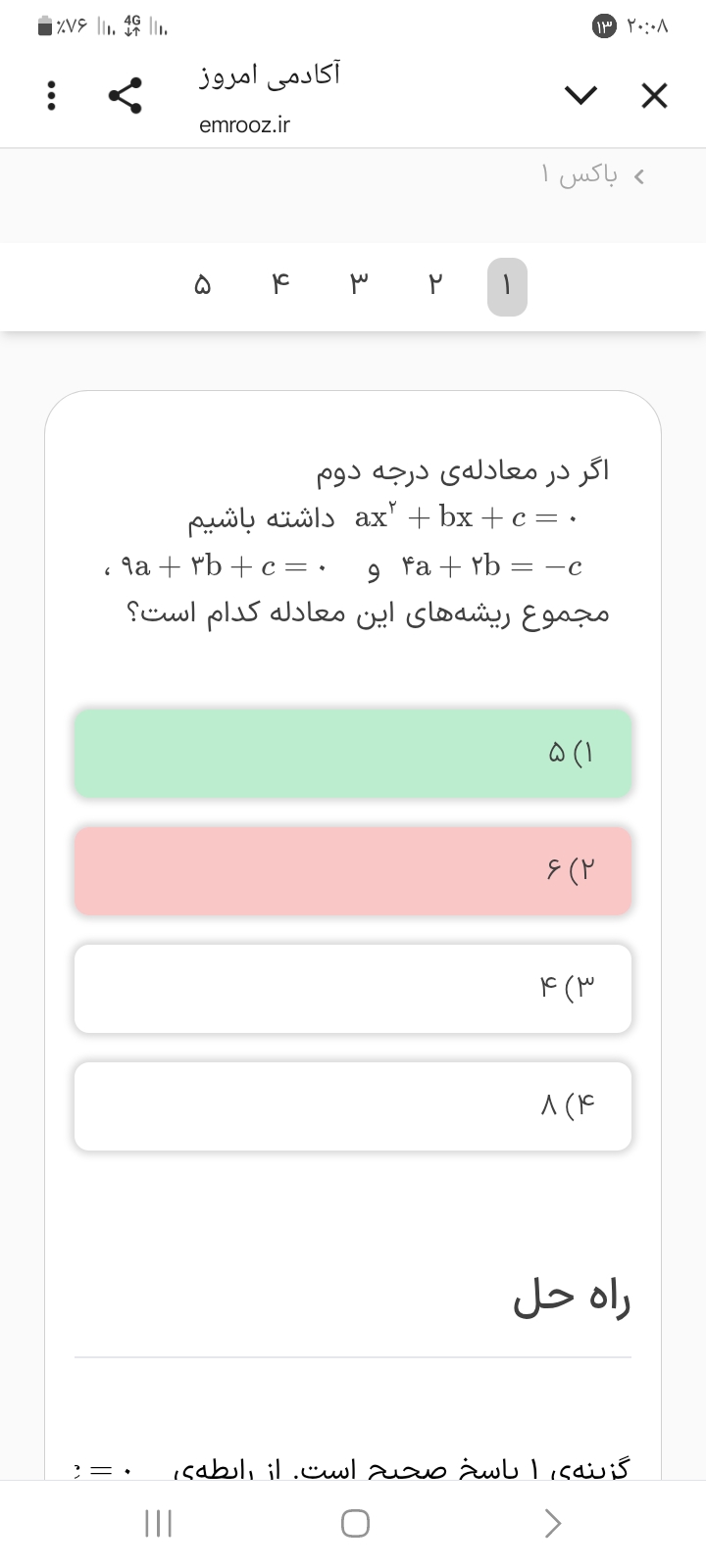Tap the notification count badge ۱۳
The image size is (706, 1568).
603,27
